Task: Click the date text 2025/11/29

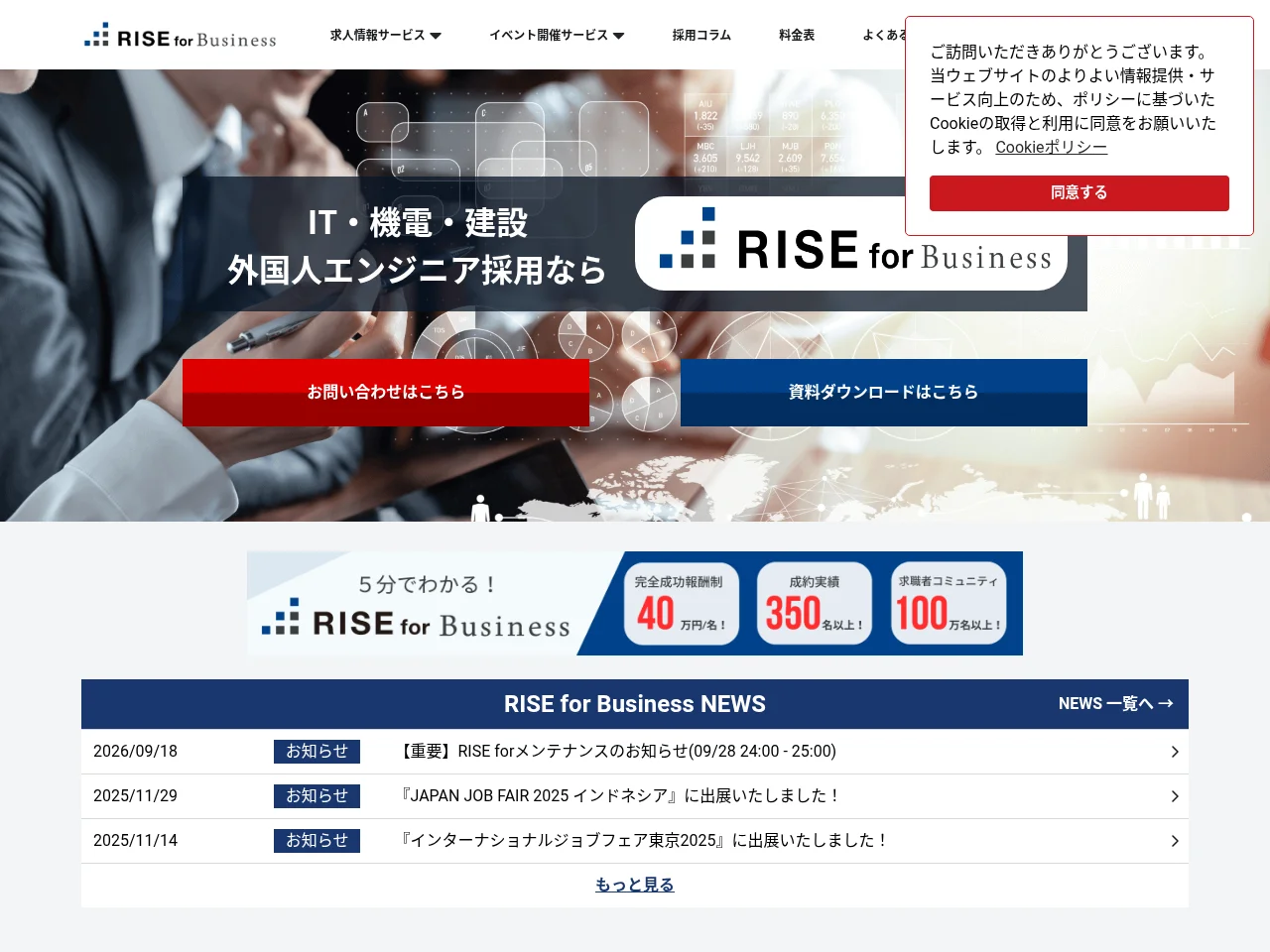Action: pos(135,796)
